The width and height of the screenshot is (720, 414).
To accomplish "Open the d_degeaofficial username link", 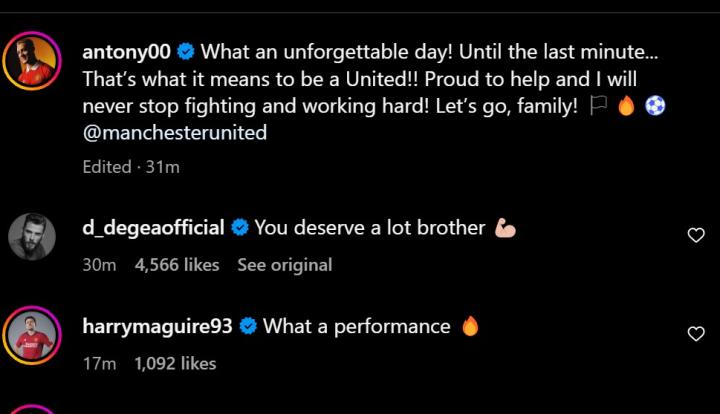I will tap(153, 227).
